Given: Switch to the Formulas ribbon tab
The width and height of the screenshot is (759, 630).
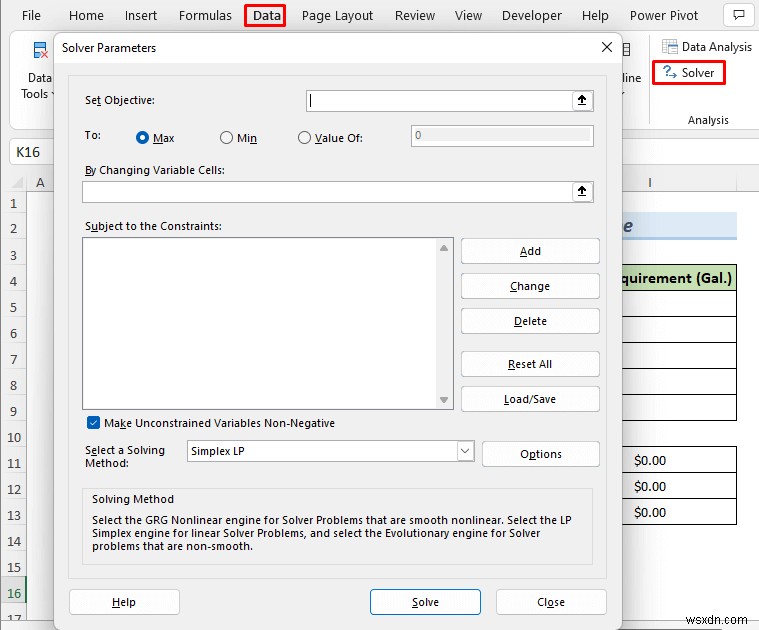Looking at the screenshot, I should coord(205,15).
